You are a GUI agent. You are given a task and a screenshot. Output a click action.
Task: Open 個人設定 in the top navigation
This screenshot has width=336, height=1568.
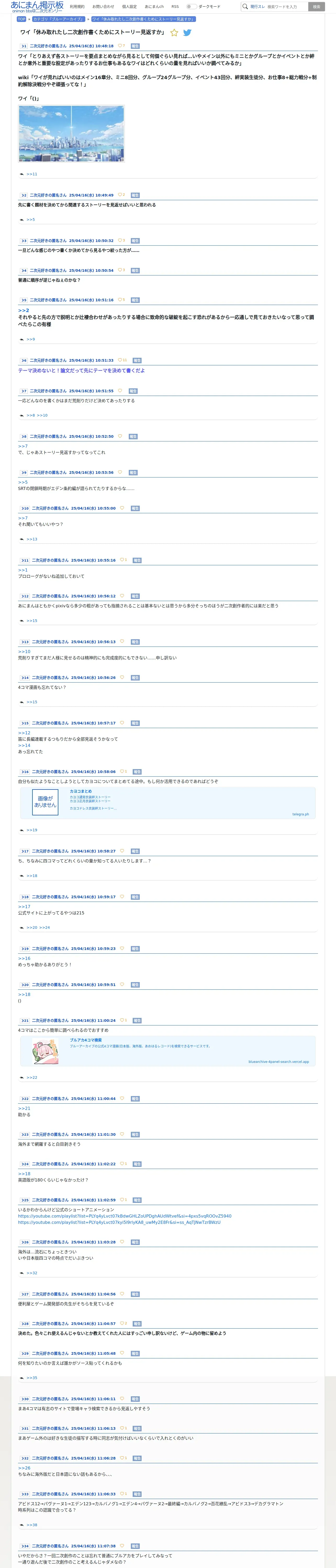[129, 7]
